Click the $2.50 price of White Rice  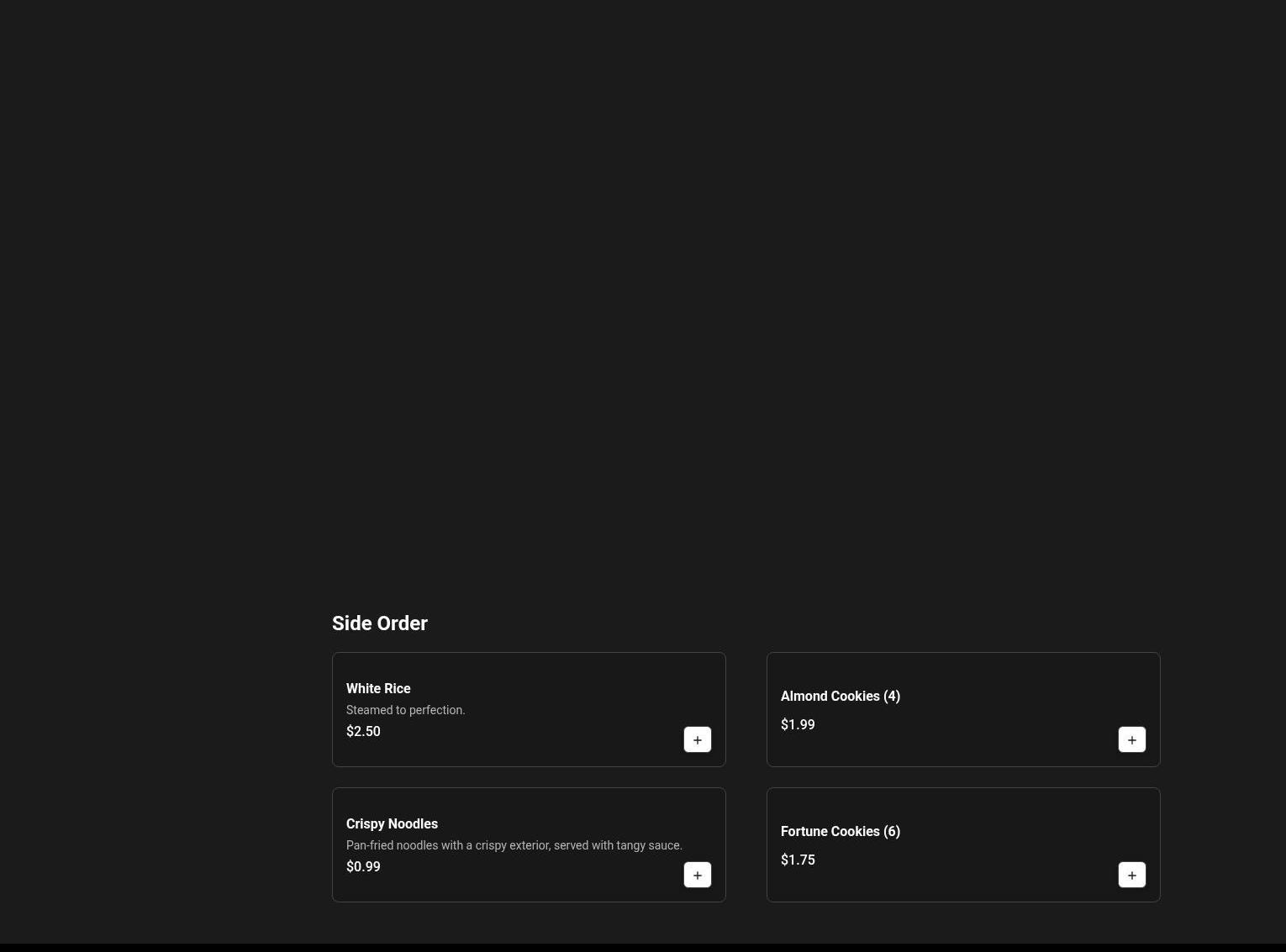point(363,731)
